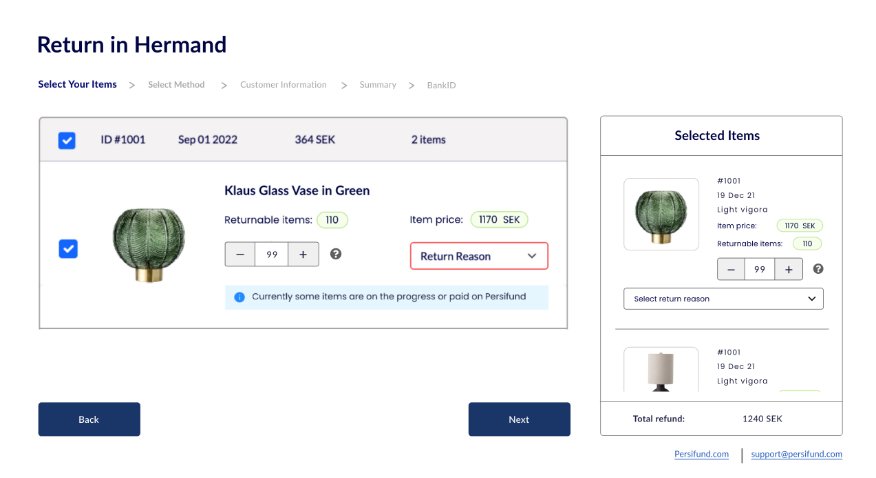This screenshot has width=876, height=478.
Task: Open the Persifund.com link
Action: pyautogui.click(x=701, y=454)
